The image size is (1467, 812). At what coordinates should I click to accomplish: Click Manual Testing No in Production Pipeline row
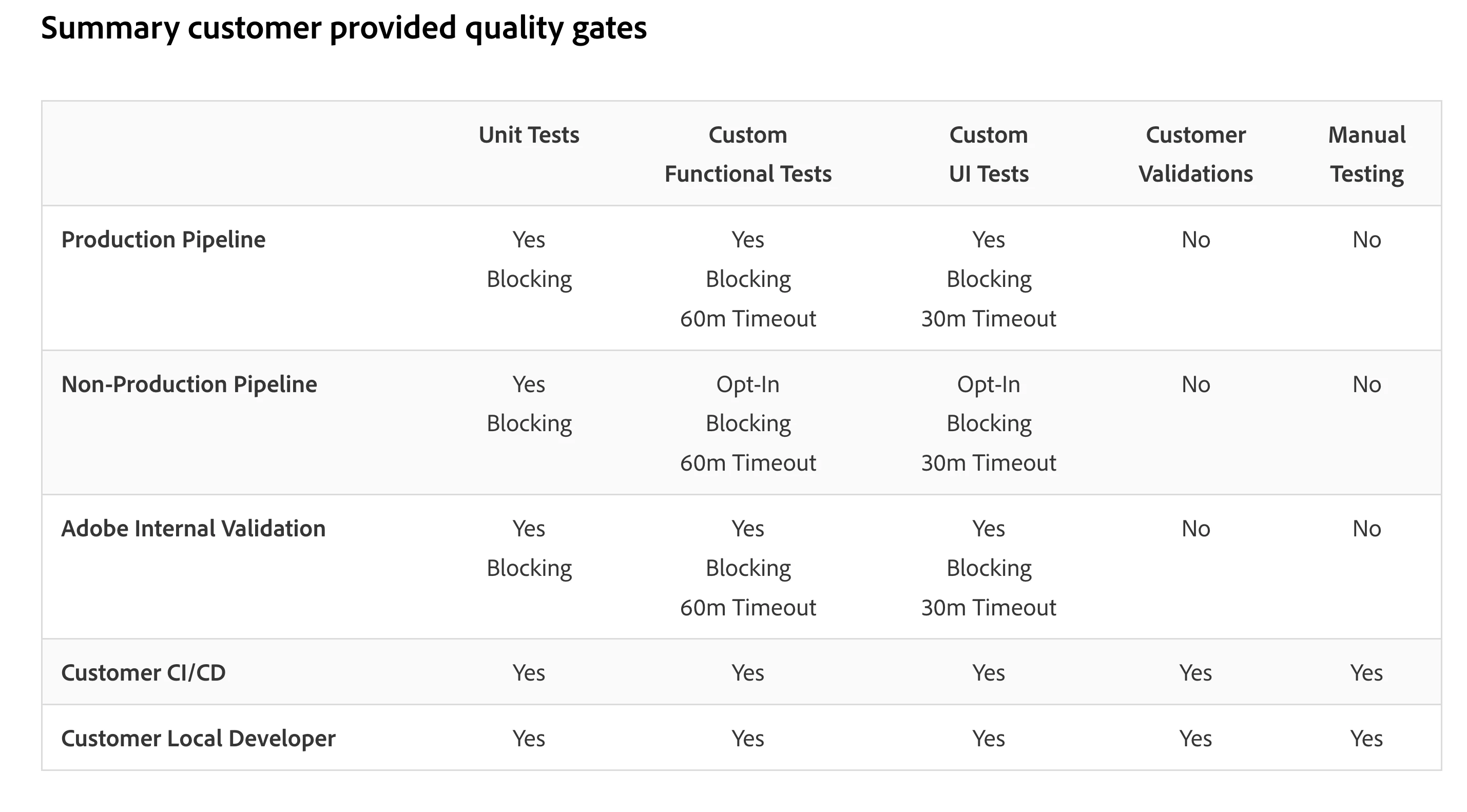1366,240
